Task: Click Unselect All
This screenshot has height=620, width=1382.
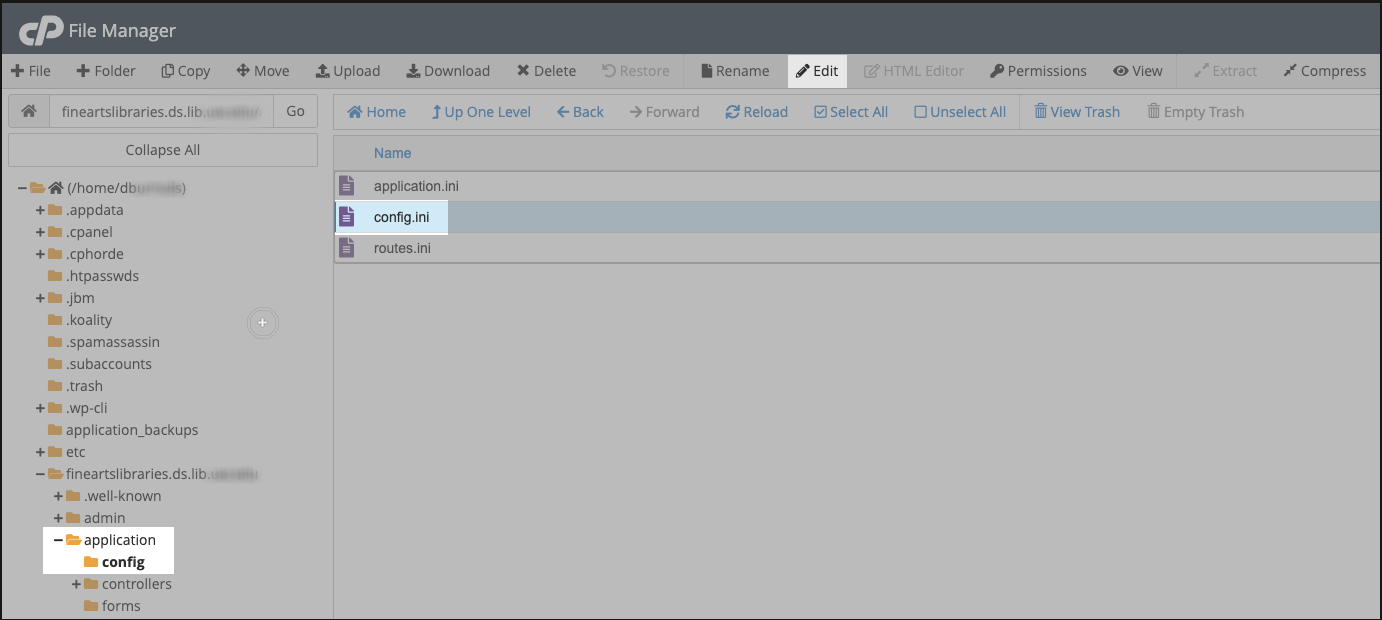Action: 960,112
